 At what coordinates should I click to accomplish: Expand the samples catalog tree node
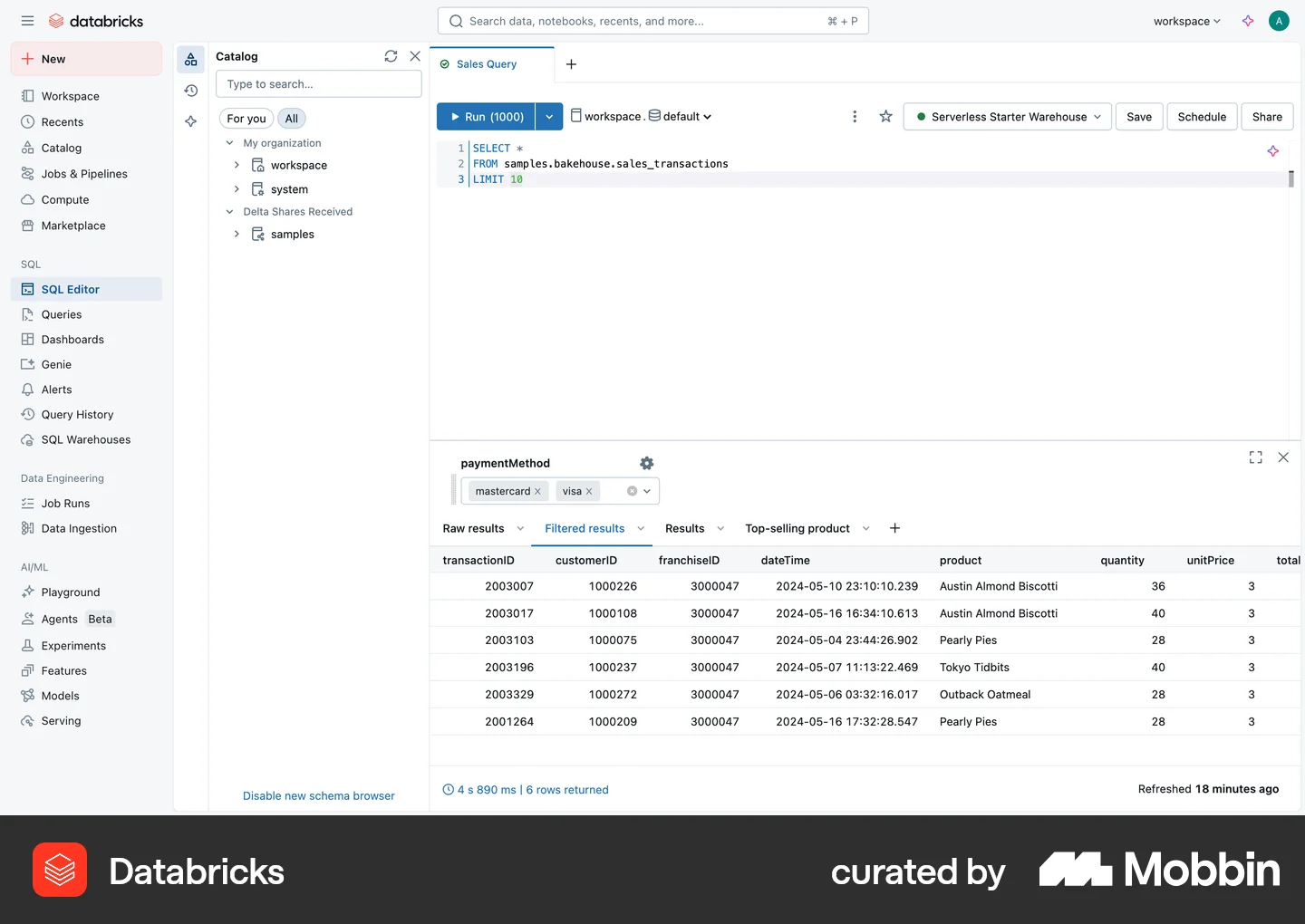pyautogui.click(x=237, y=234)
